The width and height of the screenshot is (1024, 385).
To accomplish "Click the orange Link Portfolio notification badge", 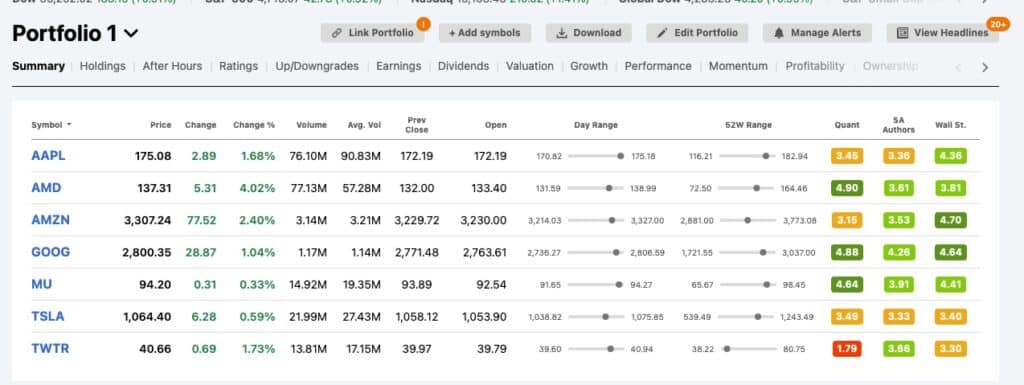I will (x=423, y=25).
